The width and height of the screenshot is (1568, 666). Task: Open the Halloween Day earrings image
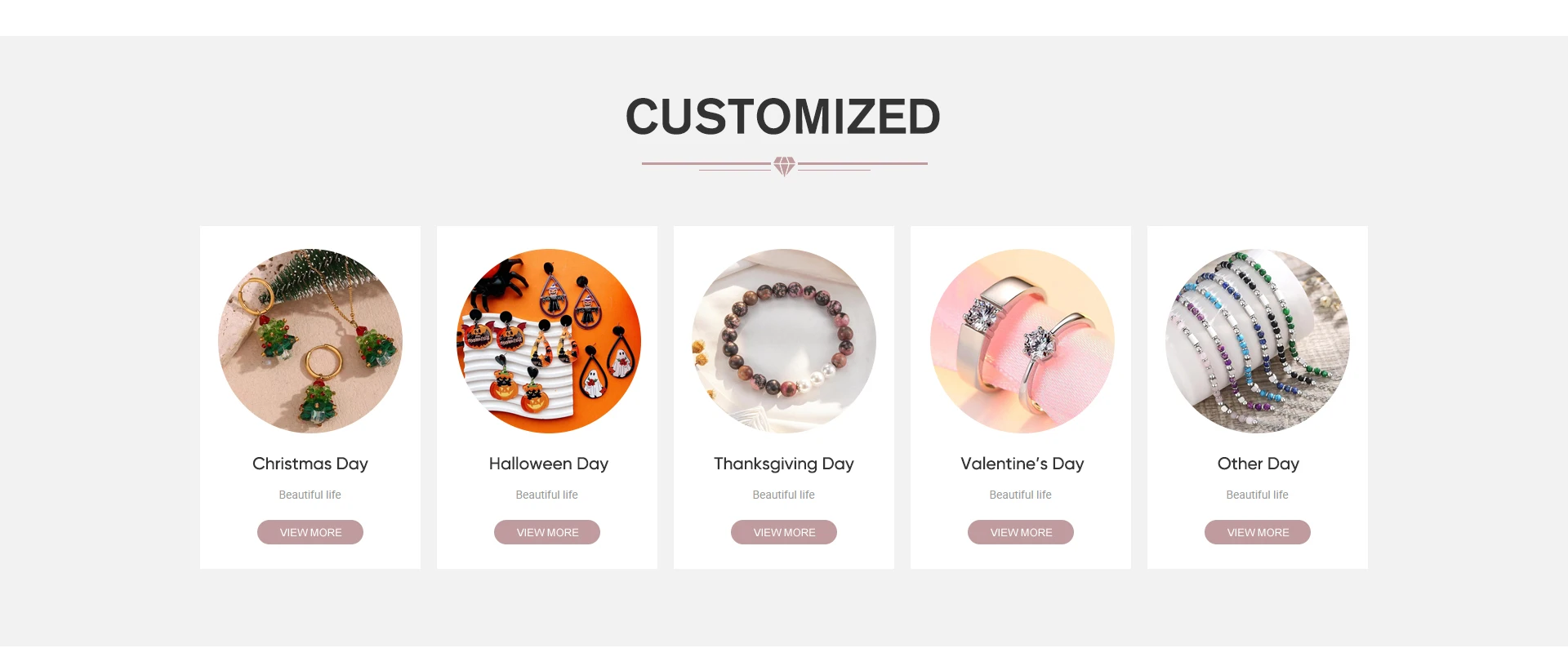(548, 341)
